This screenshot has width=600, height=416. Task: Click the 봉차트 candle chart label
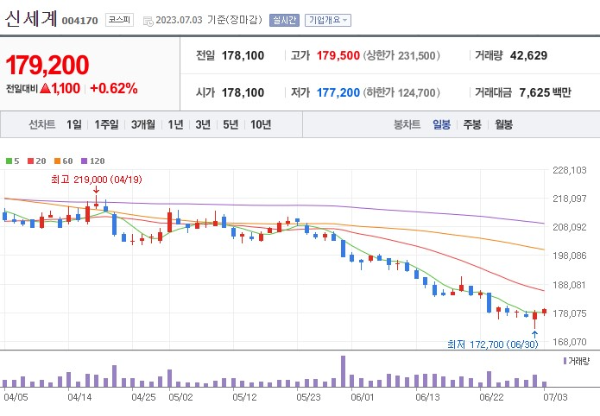coord(407,124)
